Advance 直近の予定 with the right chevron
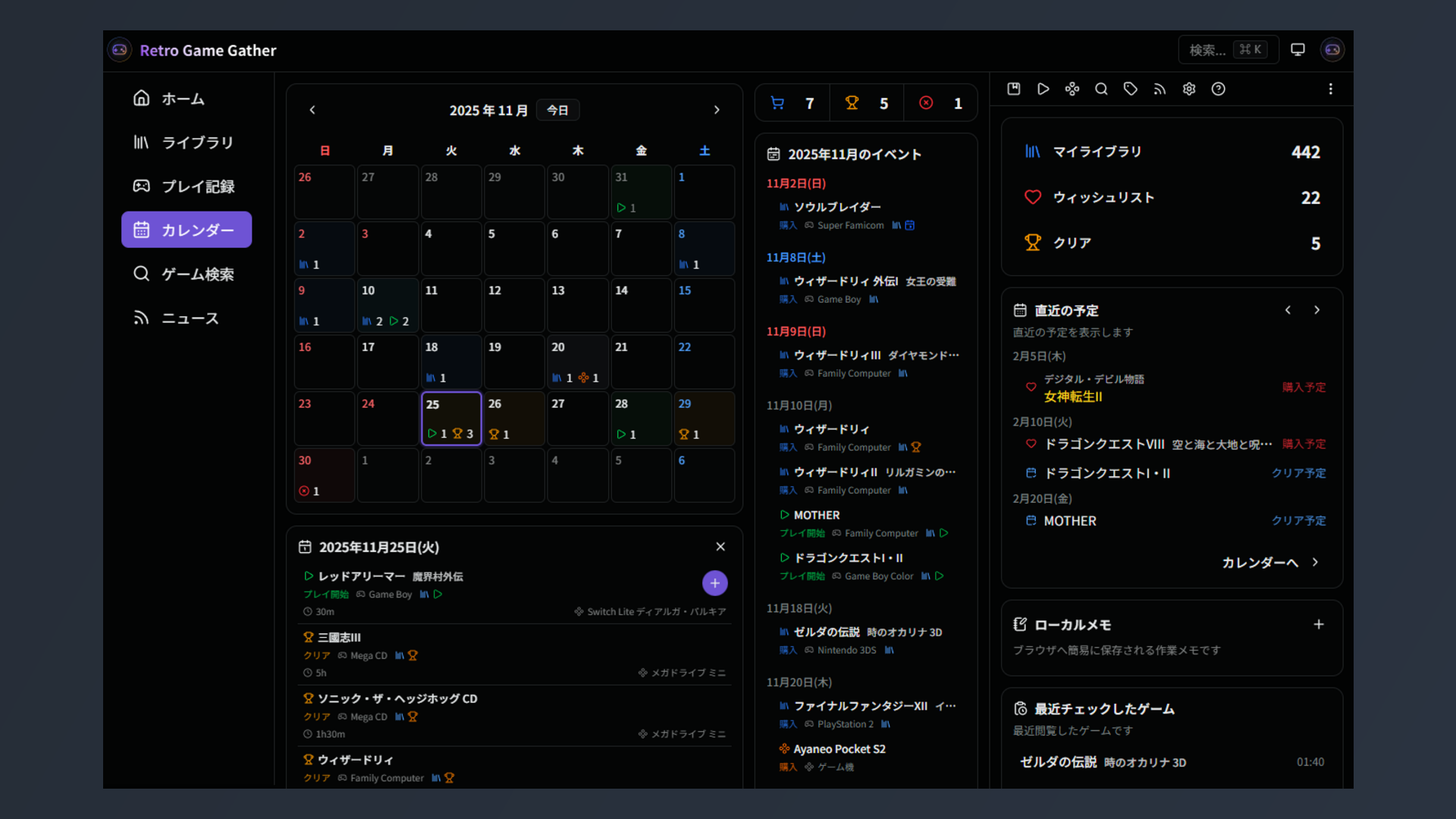The height and width of the screenshot is (819, 1456). [1316, 309]
